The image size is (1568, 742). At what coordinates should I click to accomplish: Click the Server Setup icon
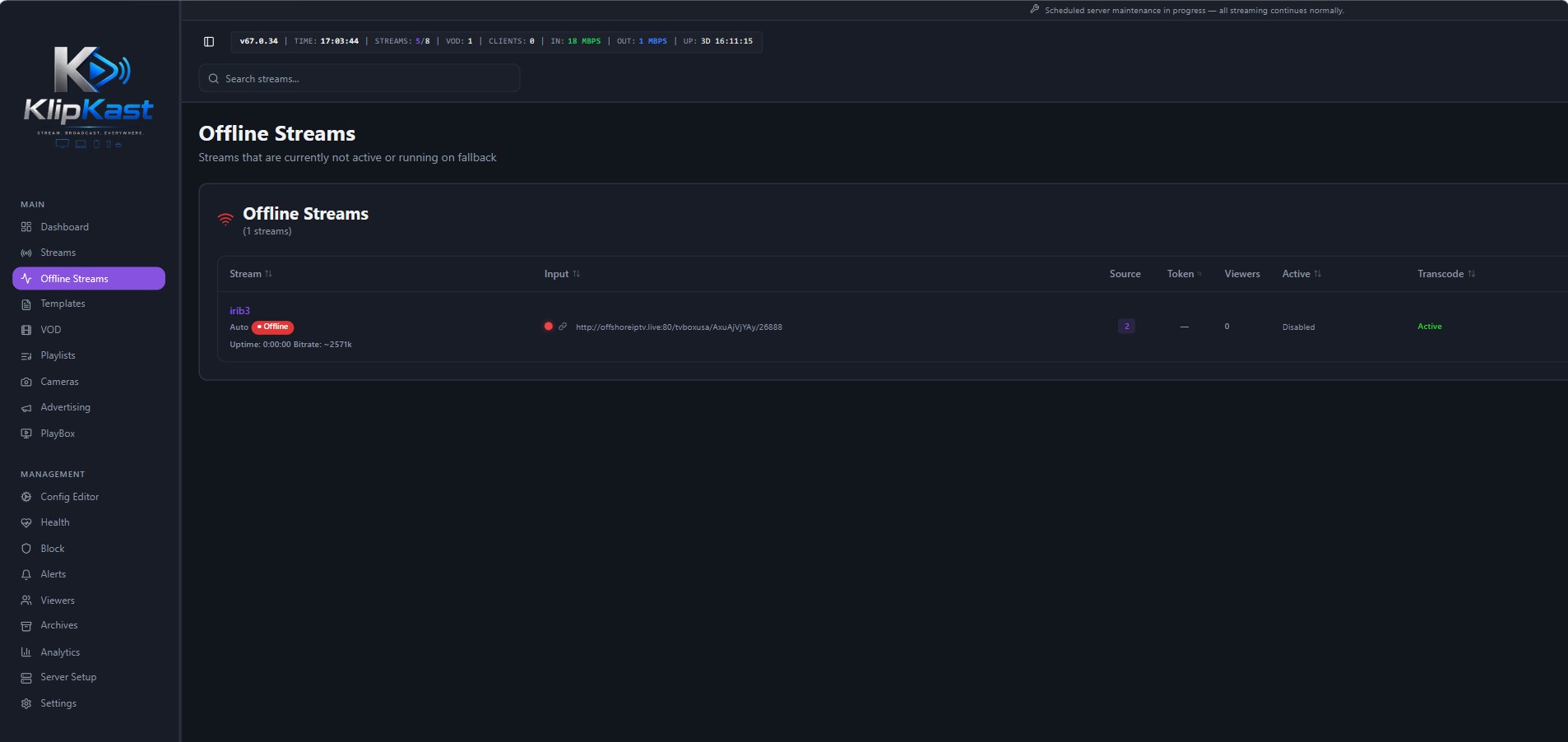(x=26, y=678)
